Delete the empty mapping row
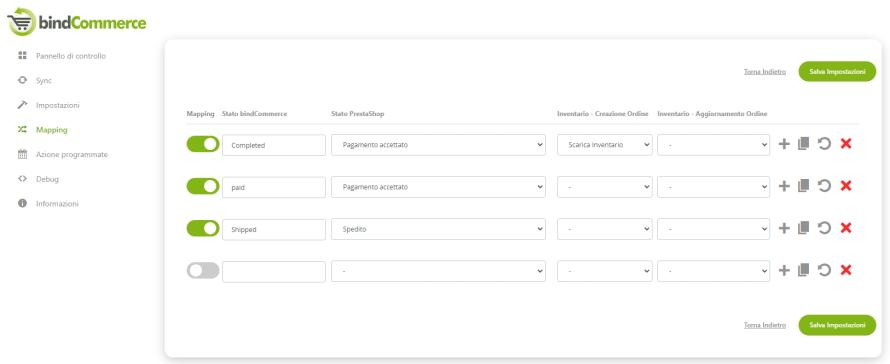Screen dimensions: 890x364 [x=846, y=270]
